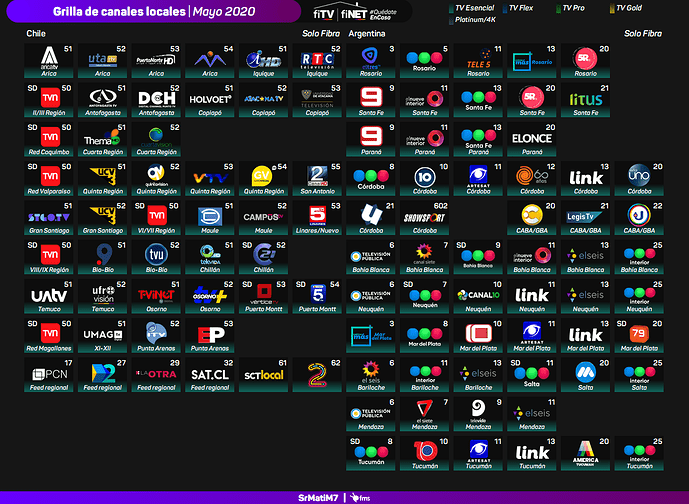Open the TVU Bío-Bío channel logo
The height and width of the screenshot is (504, 689).
coord(156,255)
